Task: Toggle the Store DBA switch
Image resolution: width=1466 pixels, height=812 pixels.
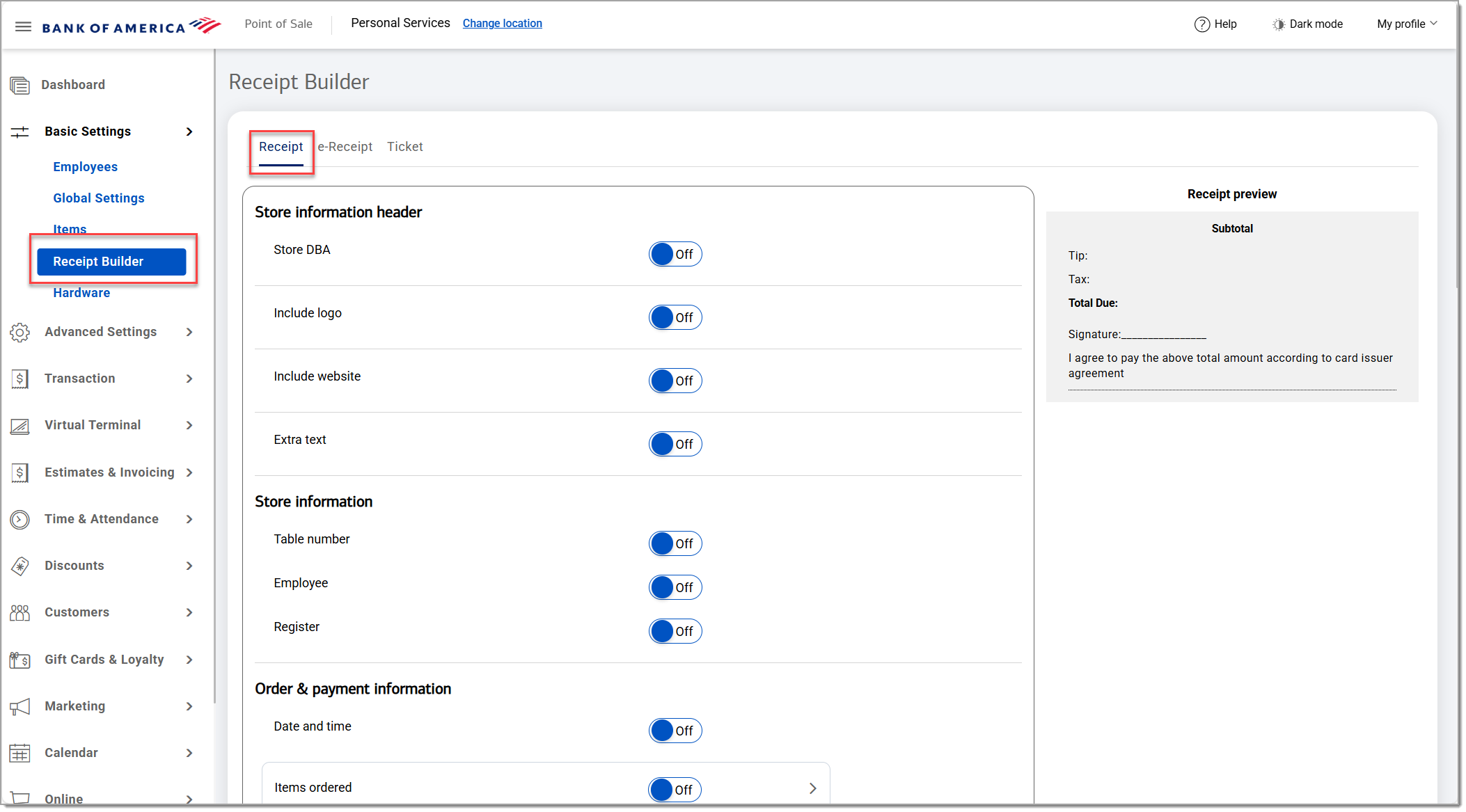Action: 675,255
